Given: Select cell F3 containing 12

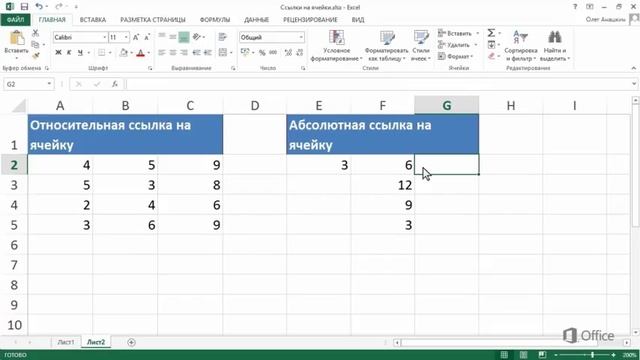Looking at the screenshot, I should pyautogui.click(x=382, y=185).
